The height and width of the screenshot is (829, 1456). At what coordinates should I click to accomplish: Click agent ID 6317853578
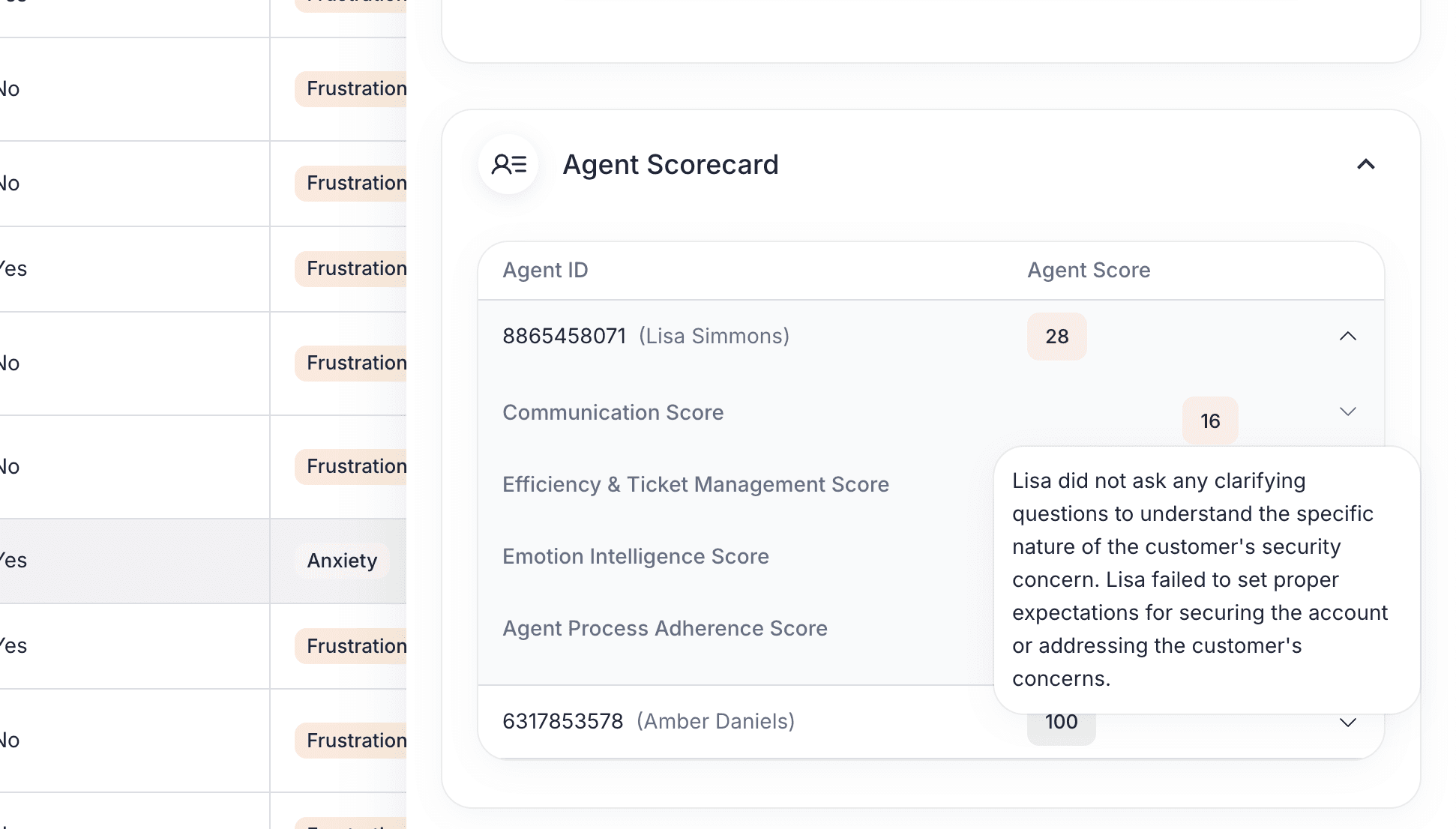[562, 721]
